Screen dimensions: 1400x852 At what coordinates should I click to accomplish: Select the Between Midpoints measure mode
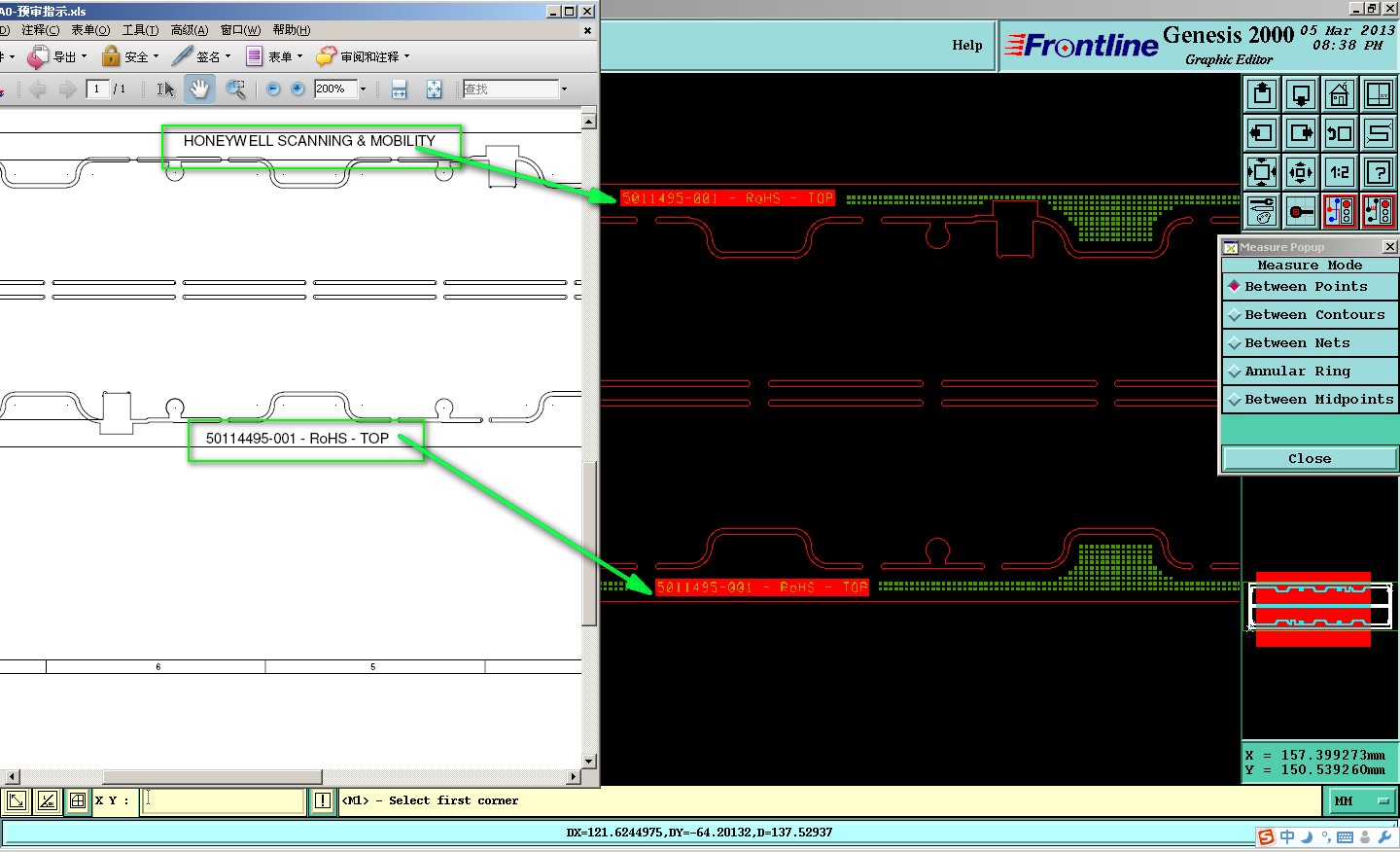pos(1310,399)
